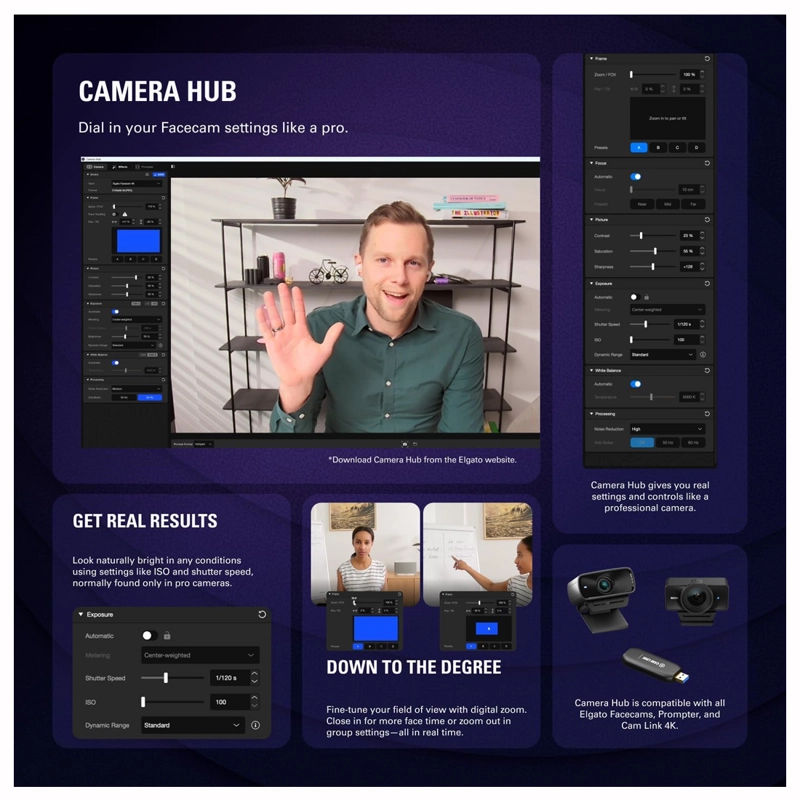Reset Processing section in the full settings panel
Screen dimensions: 800x800
click(707, 414)
